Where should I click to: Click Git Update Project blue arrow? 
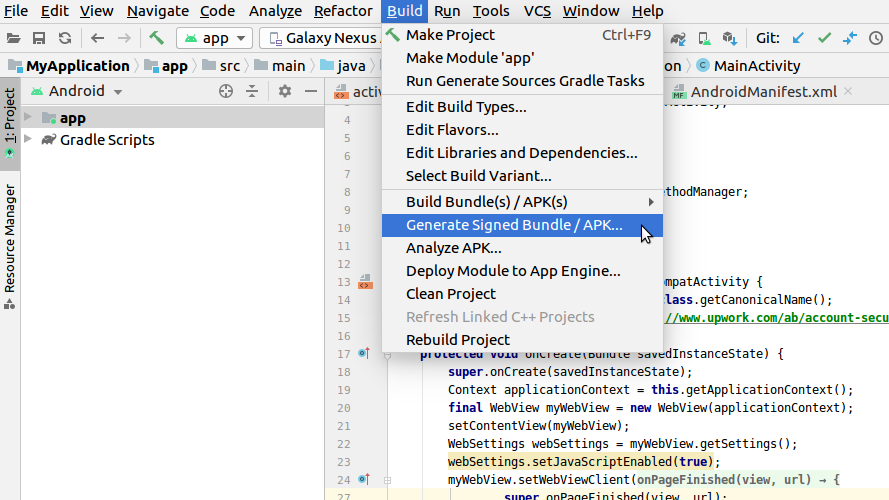pyautogui.click(x=798, y=38)
